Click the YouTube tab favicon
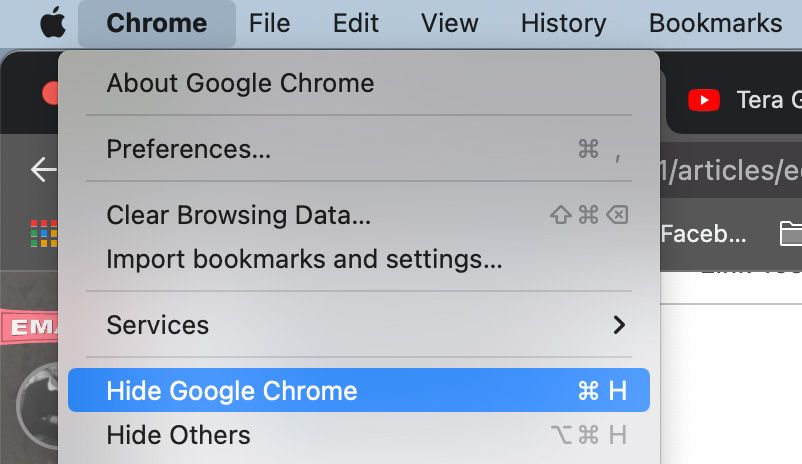 tap(704, 100)
